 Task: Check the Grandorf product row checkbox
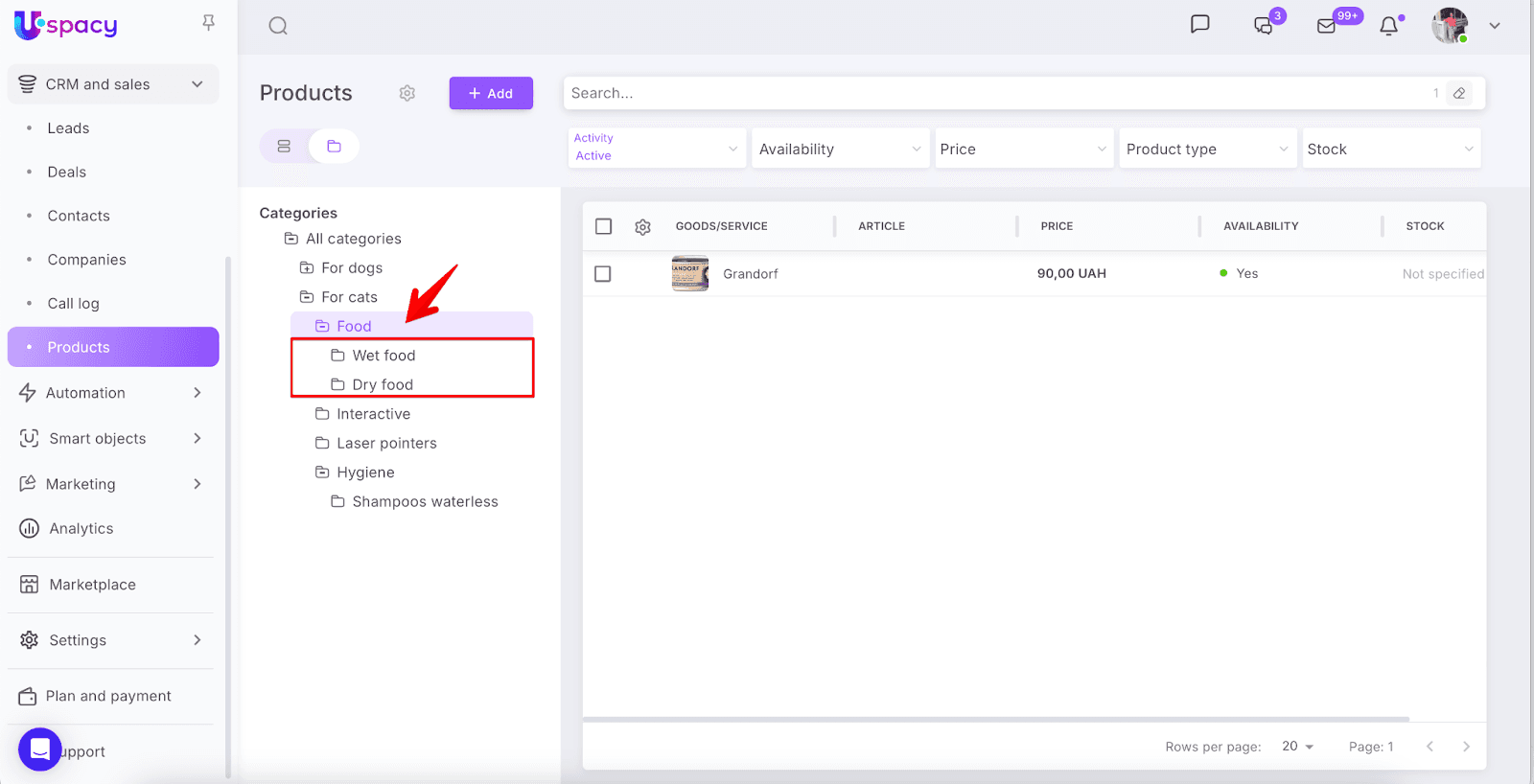click(603, 274)
